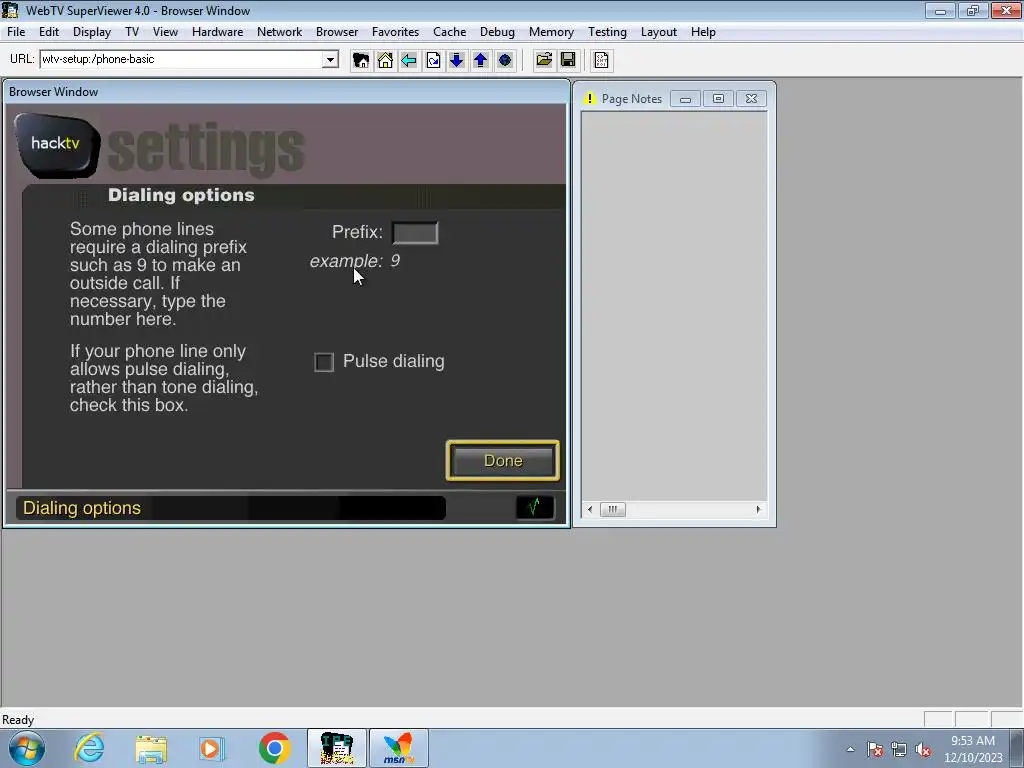
Task: Click into the Prefix input field
Action: pyautogui.click(x=415, y=232)
